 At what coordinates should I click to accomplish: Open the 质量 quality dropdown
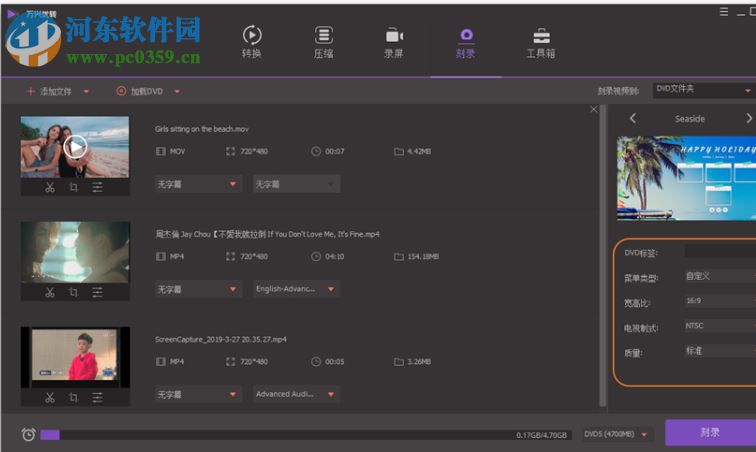click(x=720, y=351)
